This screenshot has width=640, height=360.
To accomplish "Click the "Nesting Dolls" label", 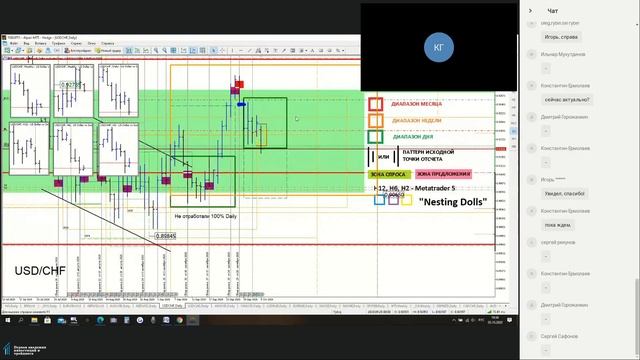I will point(453,202).
